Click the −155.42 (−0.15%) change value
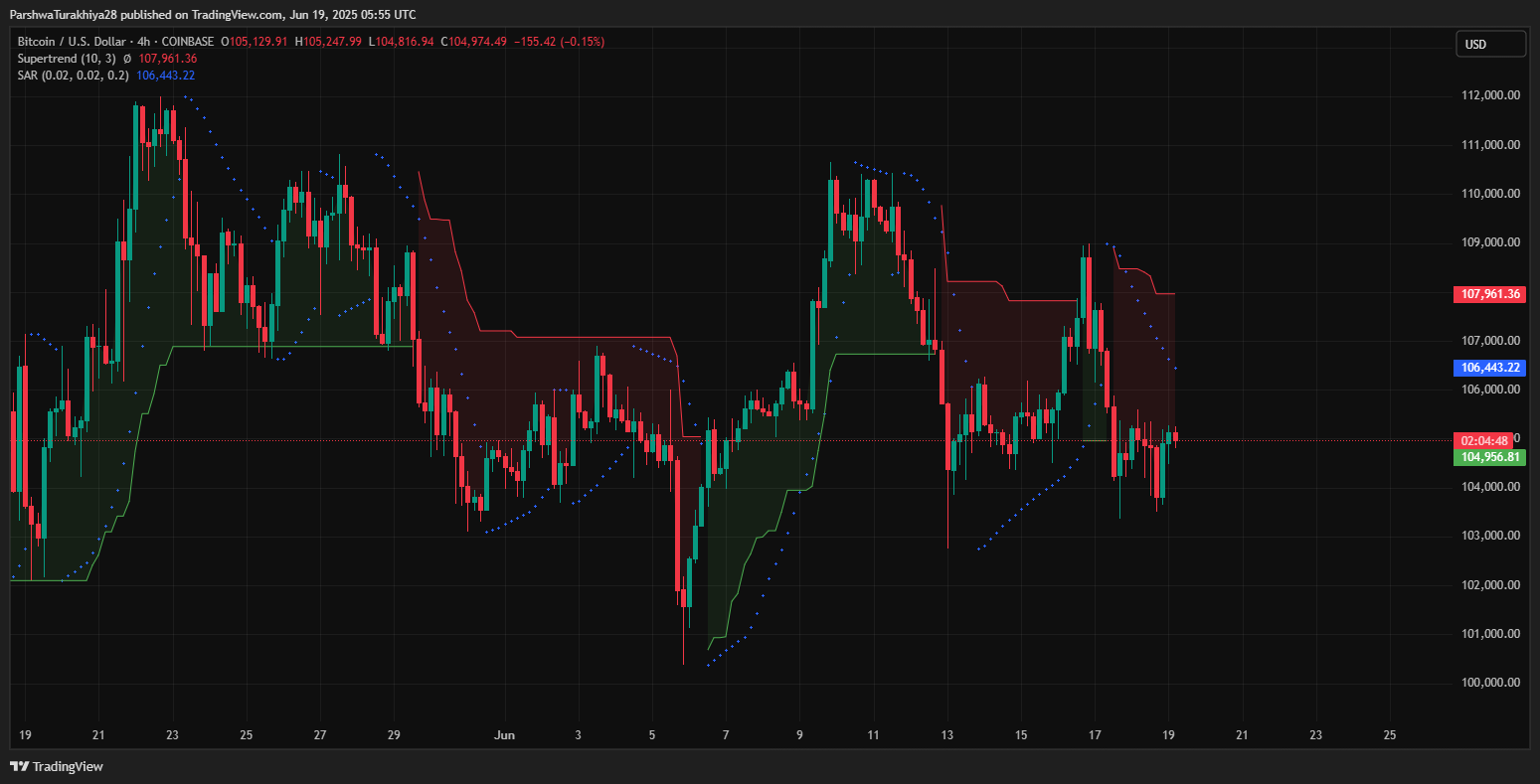The width and height of the screenshot is (1540, 784). click(558, 42)
